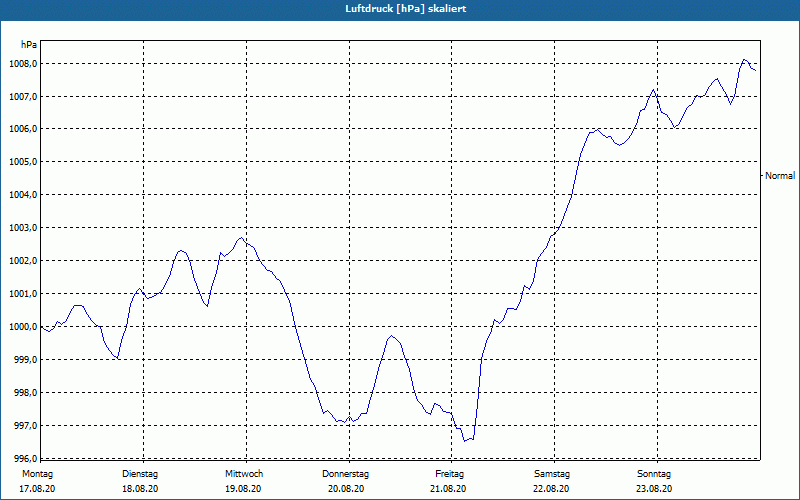The height and width of the screenshot is (500, 800).
Task: Click the 1005,0 axis value
Action: coord(23,162)
